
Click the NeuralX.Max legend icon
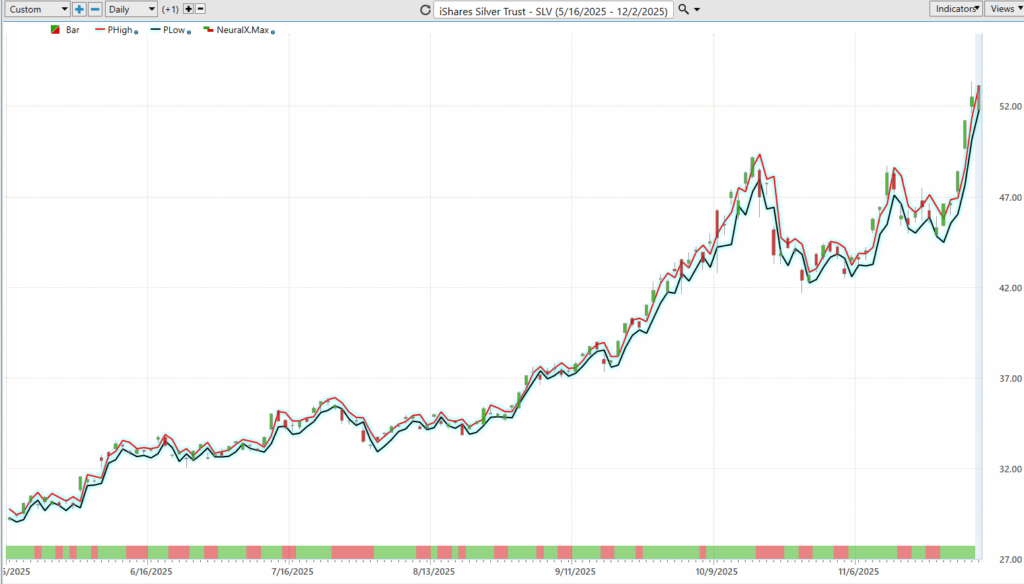[208, 30]
